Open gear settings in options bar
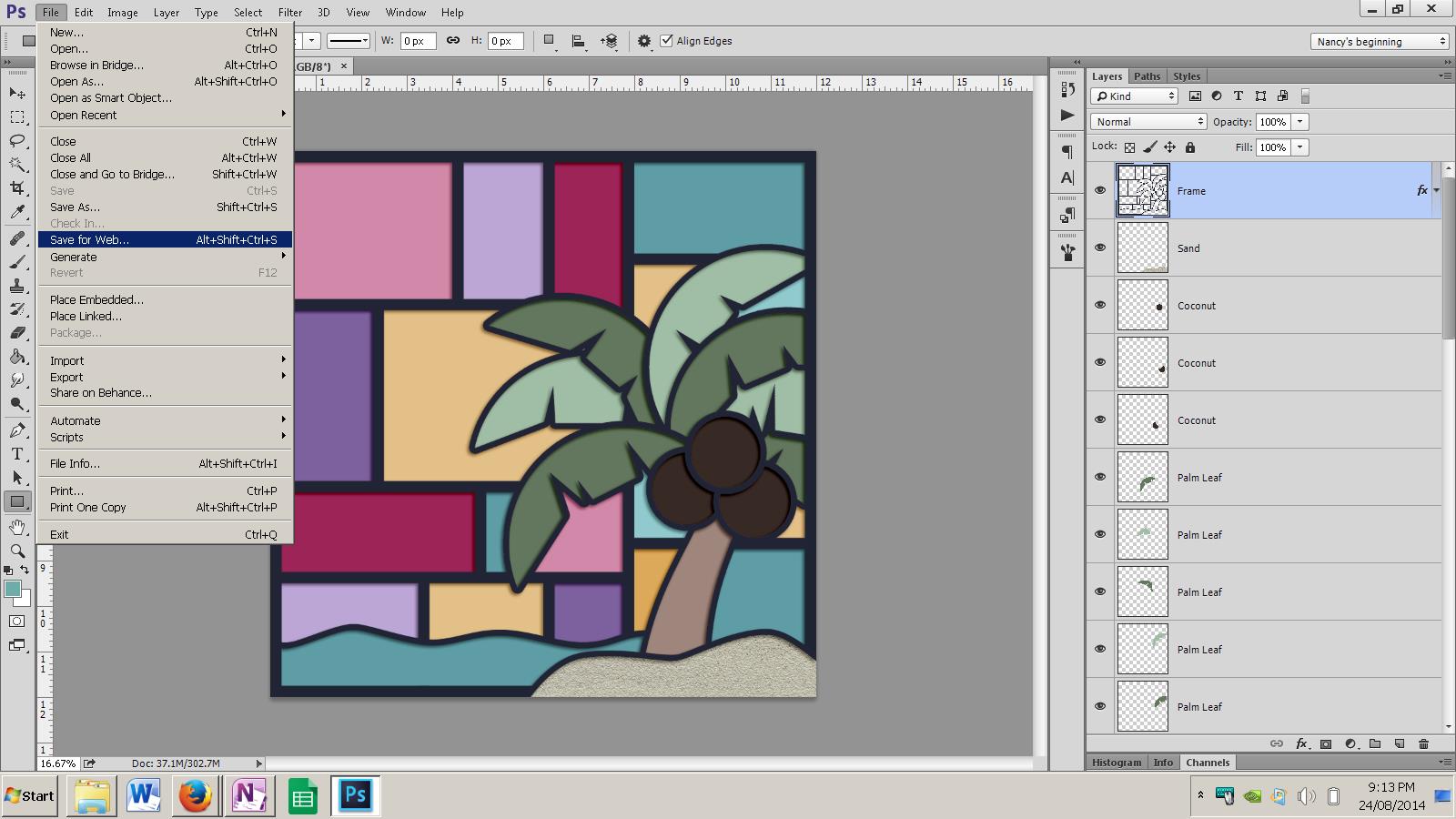 click(x=644, y=41)
